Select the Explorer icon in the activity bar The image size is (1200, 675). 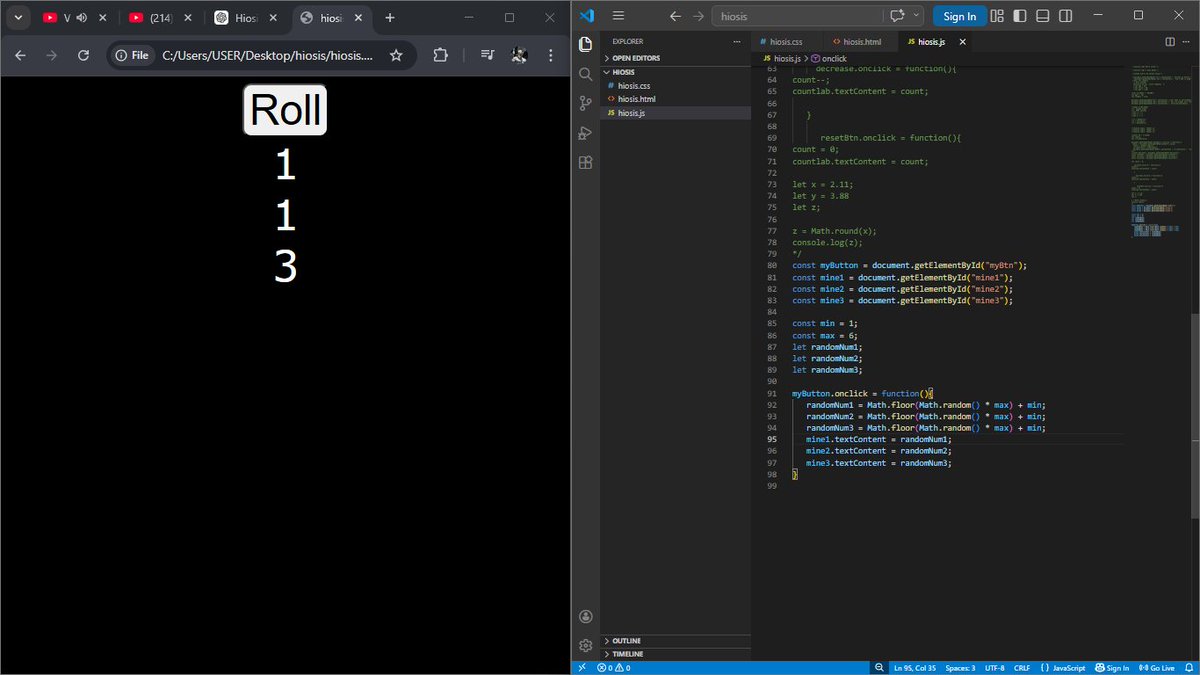[x=586, y=43]
